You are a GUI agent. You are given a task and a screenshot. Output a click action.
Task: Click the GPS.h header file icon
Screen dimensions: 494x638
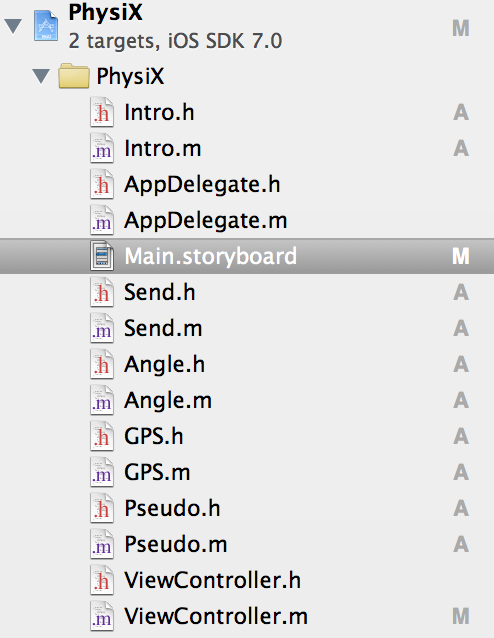(x=102, y=436)
